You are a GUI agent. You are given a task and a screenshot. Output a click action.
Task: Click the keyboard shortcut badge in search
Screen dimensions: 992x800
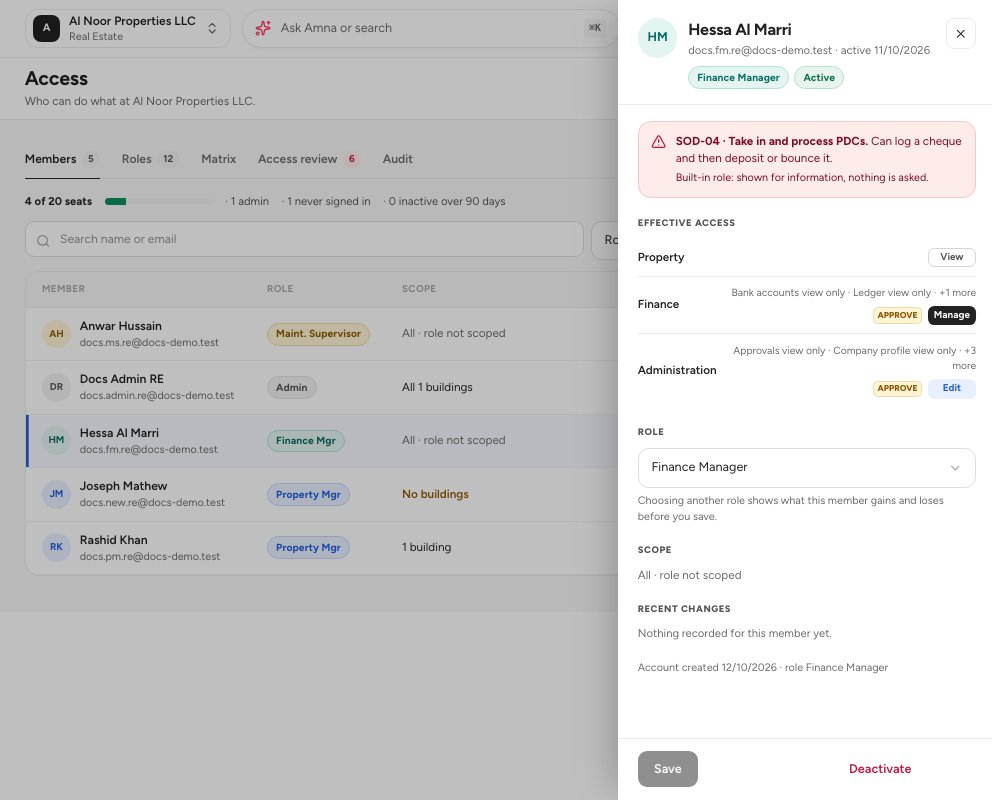[x=595, y=28]
